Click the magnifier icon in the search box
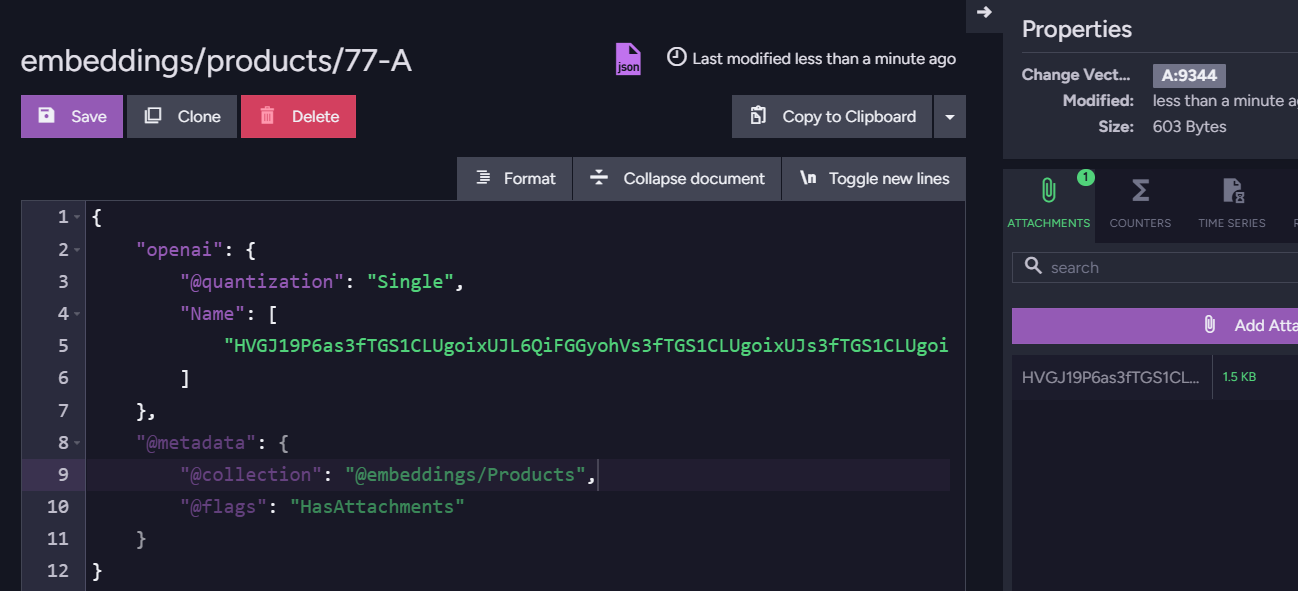1298x591 pixels. click(1033, 267)
